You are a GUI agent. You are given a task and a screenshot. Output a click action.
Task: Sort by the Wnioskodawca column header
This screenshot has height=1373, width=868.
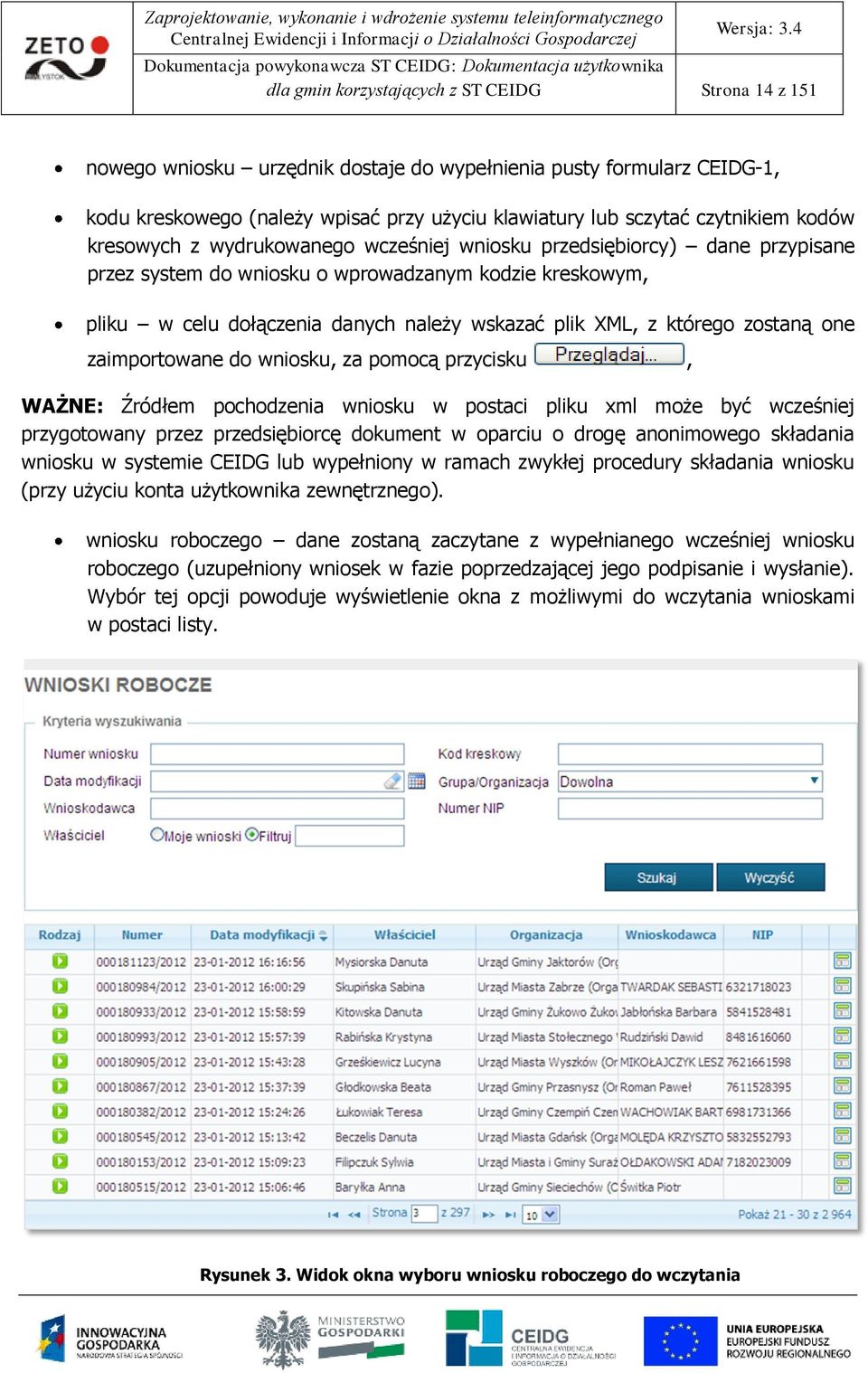(x=670, y=935)
